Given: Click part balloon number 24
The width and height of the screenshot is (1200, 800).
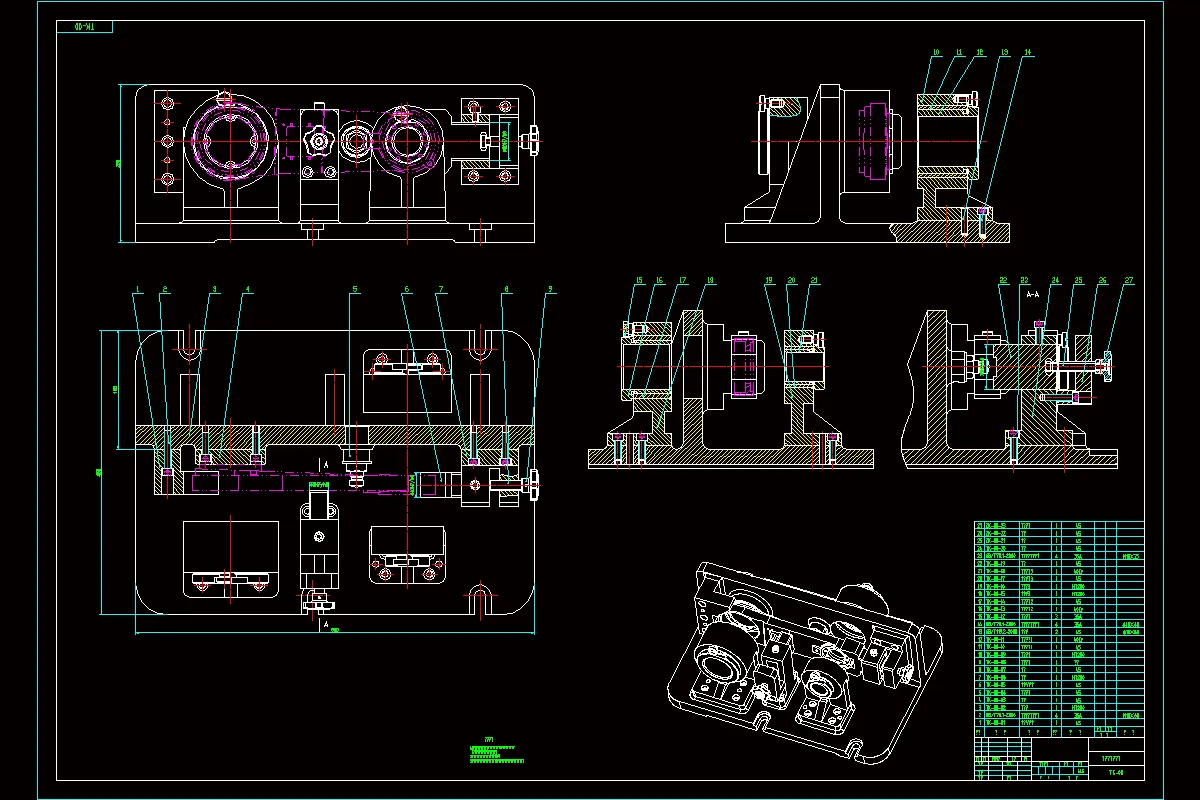Looking at the screenshot, I should click(1055, 281).
